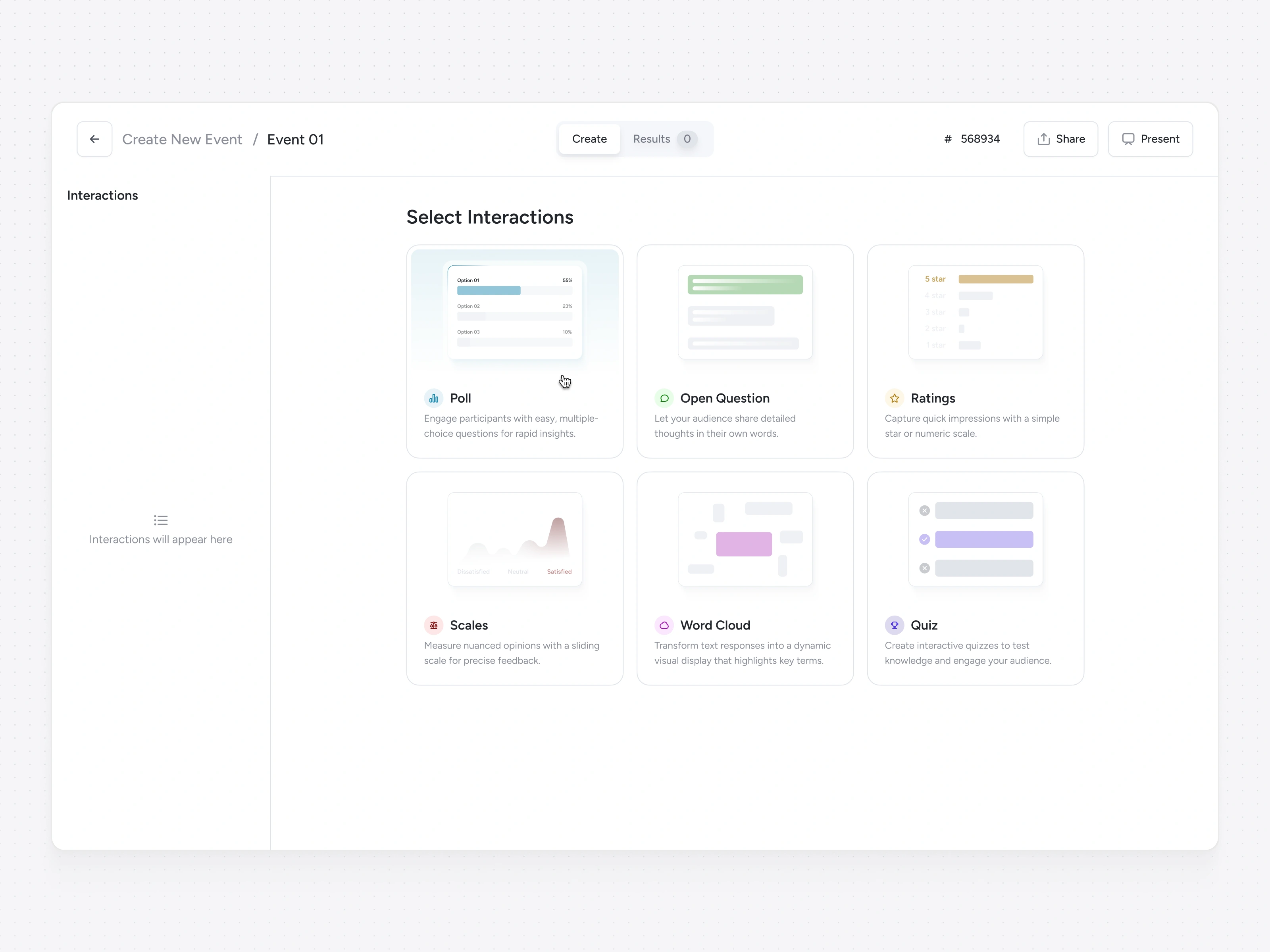Click the hash icon beside event code

tap(948, 139)
